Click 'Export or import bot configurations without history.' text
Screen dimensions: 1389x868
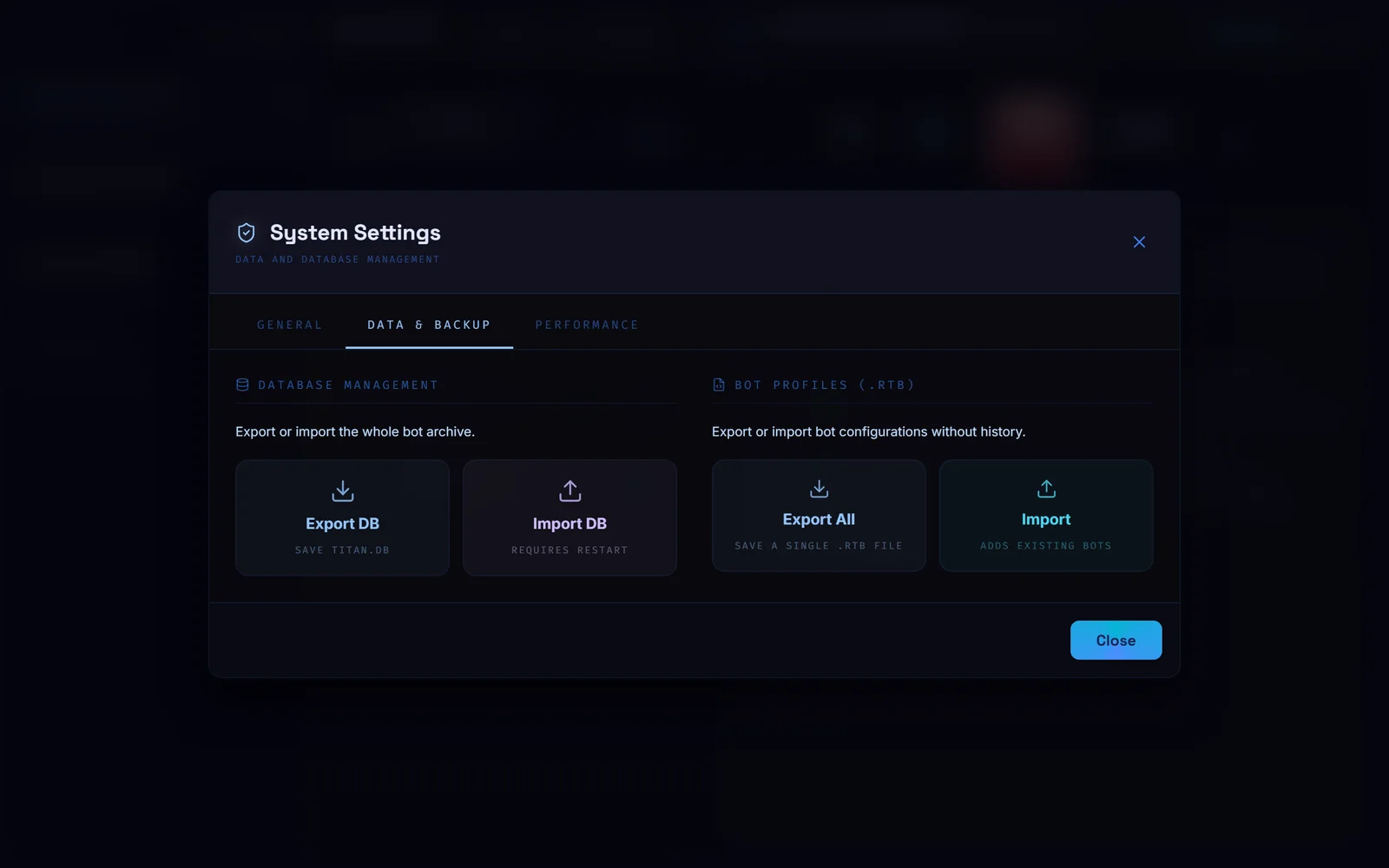868,431
